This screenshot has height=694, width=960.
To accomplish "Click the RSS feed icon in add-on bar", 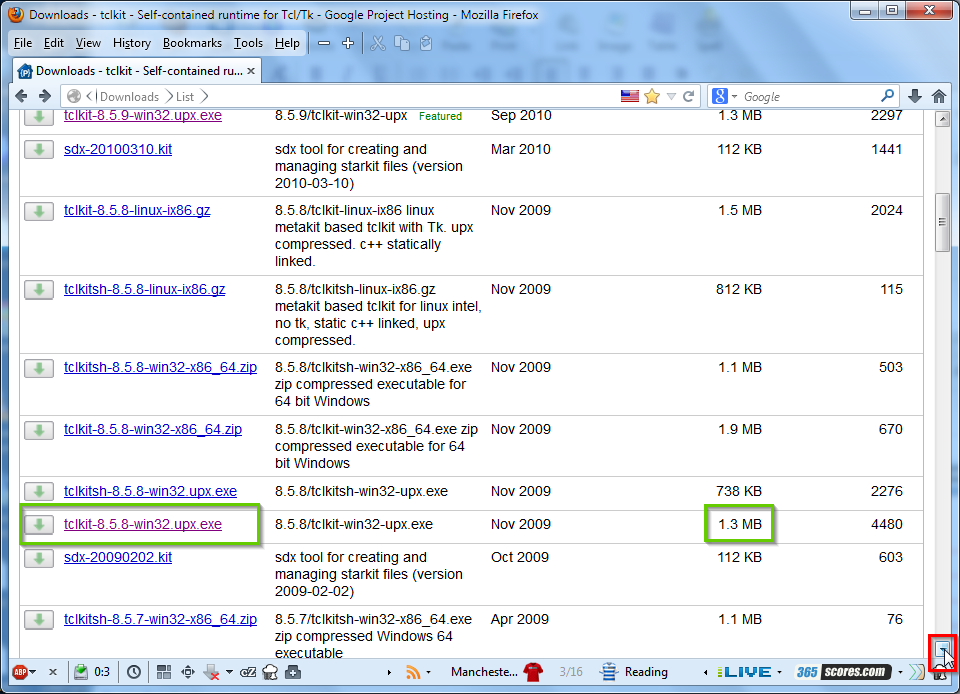I will 413,672.
